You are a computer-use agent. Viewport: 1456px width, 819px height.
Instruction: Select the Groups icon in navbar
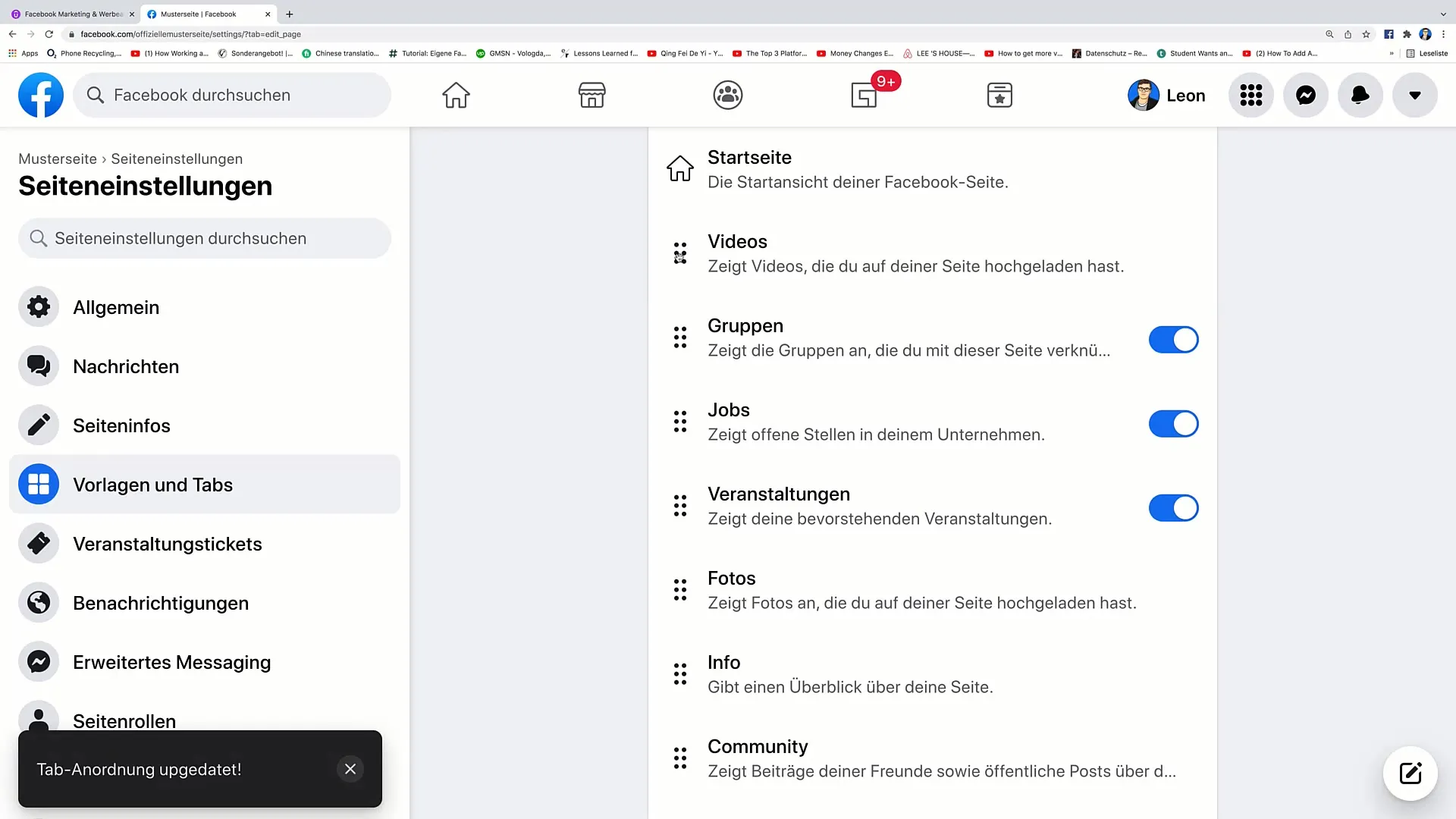point(728,95)
